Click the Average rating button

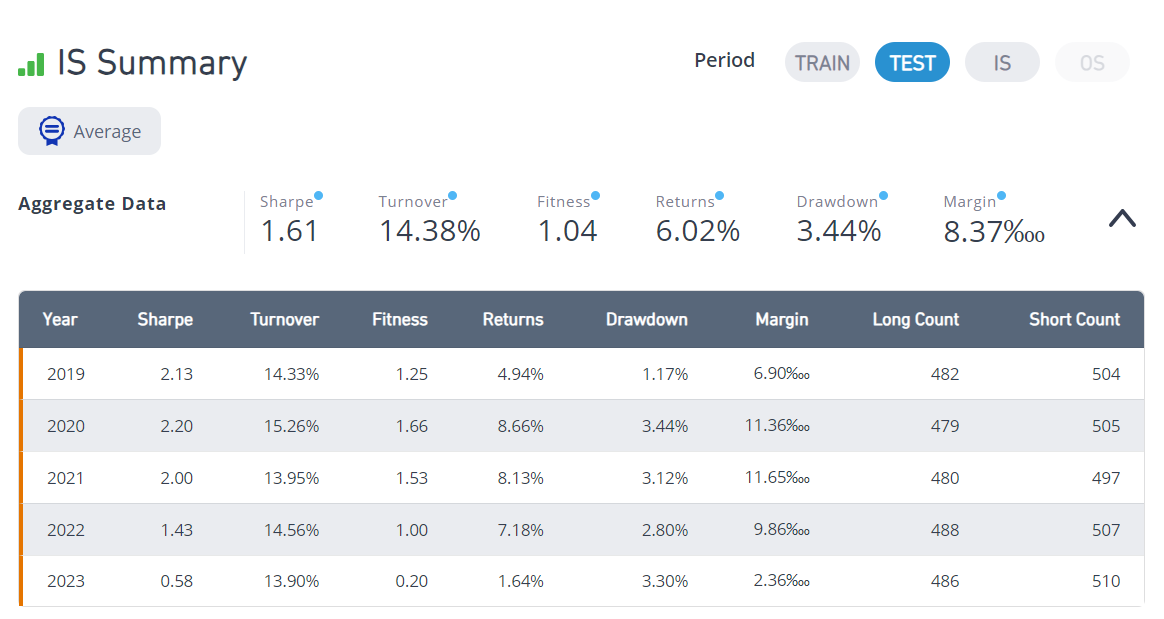[x=89, y=131]
